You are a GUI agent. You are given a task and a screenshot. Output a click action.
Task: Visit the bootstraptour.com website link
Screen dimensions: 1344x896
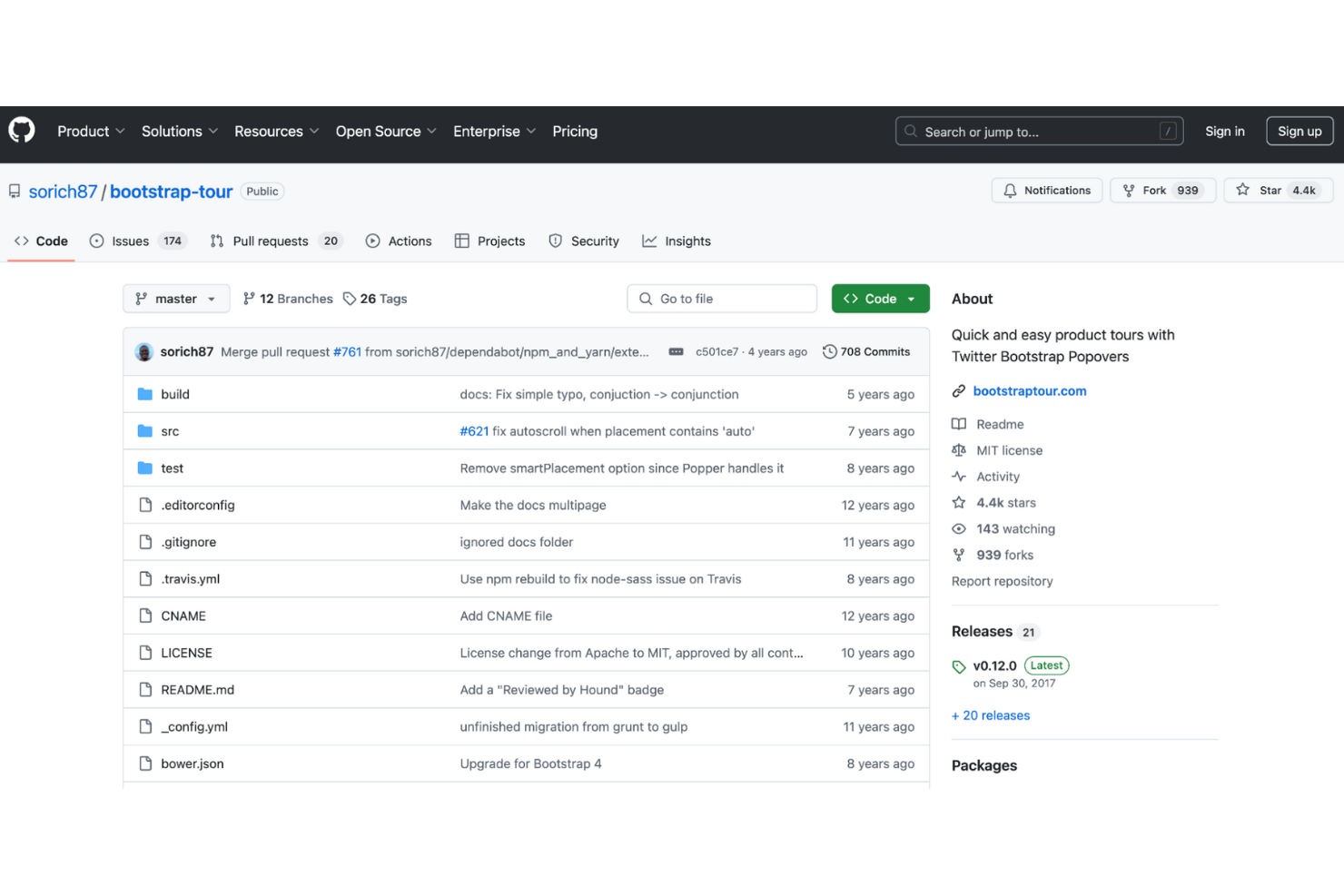click(1030, 391)
